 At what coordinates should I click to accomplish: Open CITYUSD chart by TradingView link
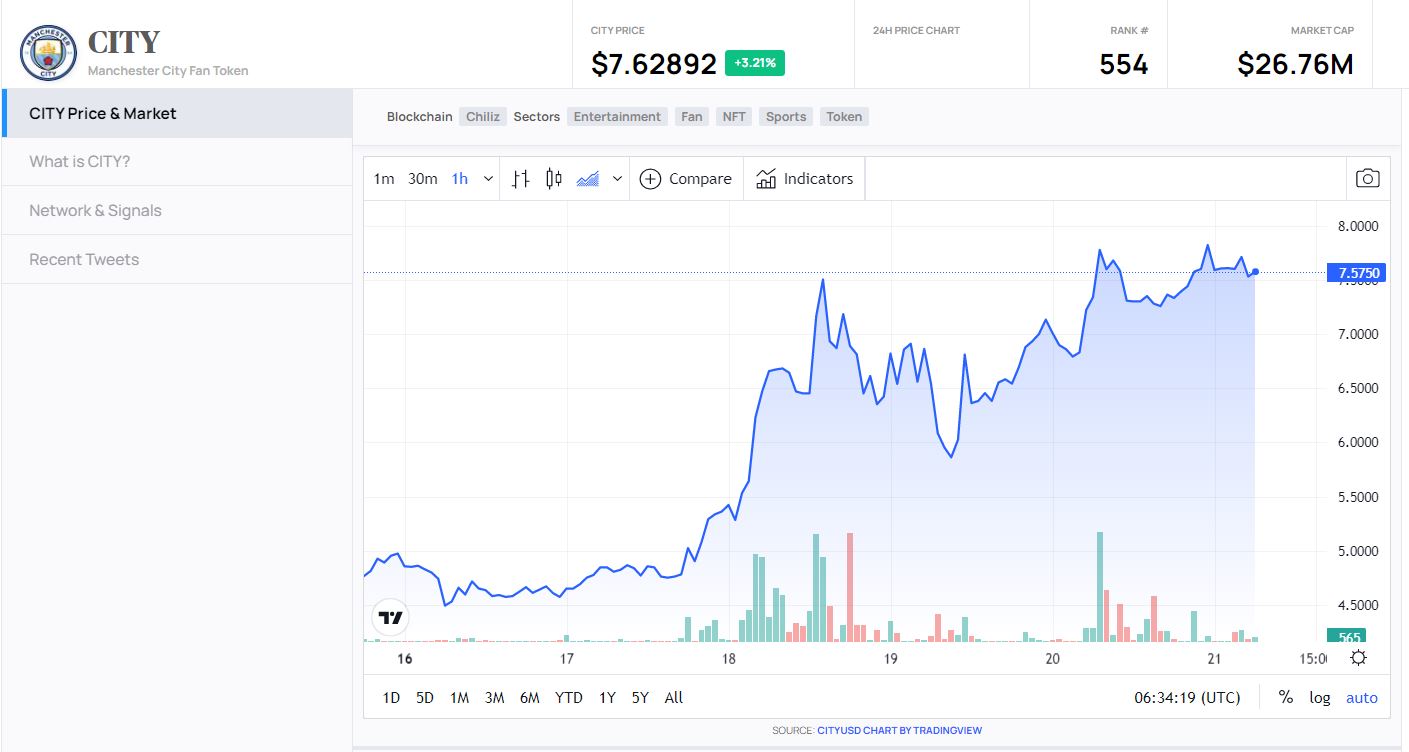pyautogui.click(x=899, y=731)
